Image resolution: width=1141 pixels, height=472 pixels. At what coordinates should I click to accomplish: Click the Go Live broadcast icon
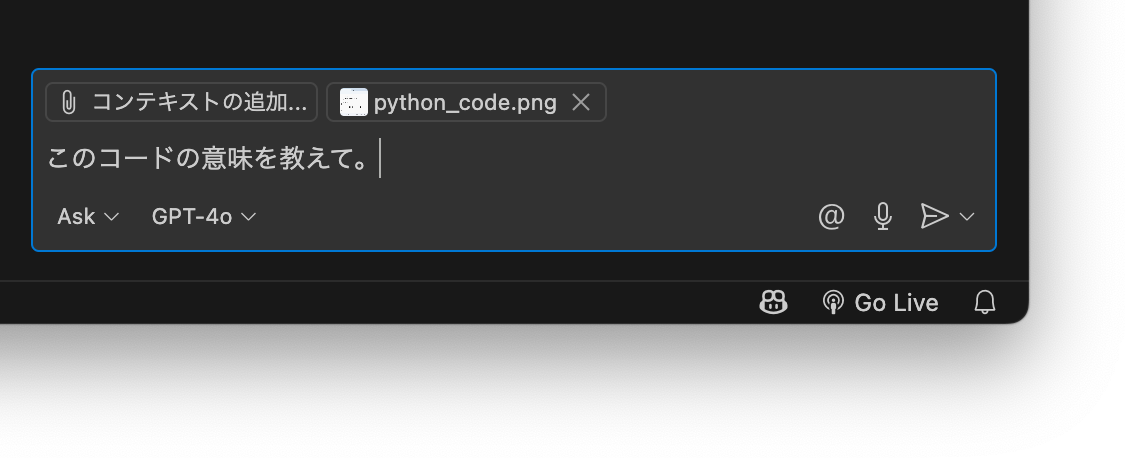click(832, 302)
